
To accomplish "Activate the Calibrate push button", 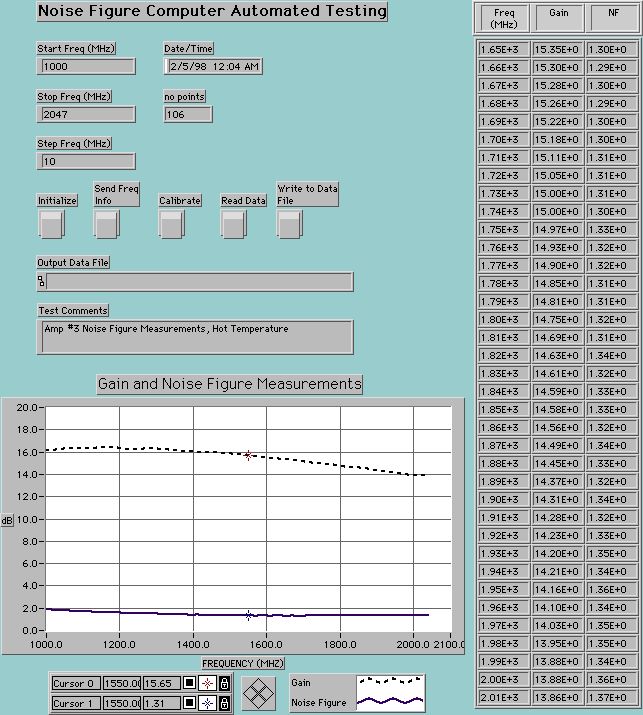I will tap(171, 224).
